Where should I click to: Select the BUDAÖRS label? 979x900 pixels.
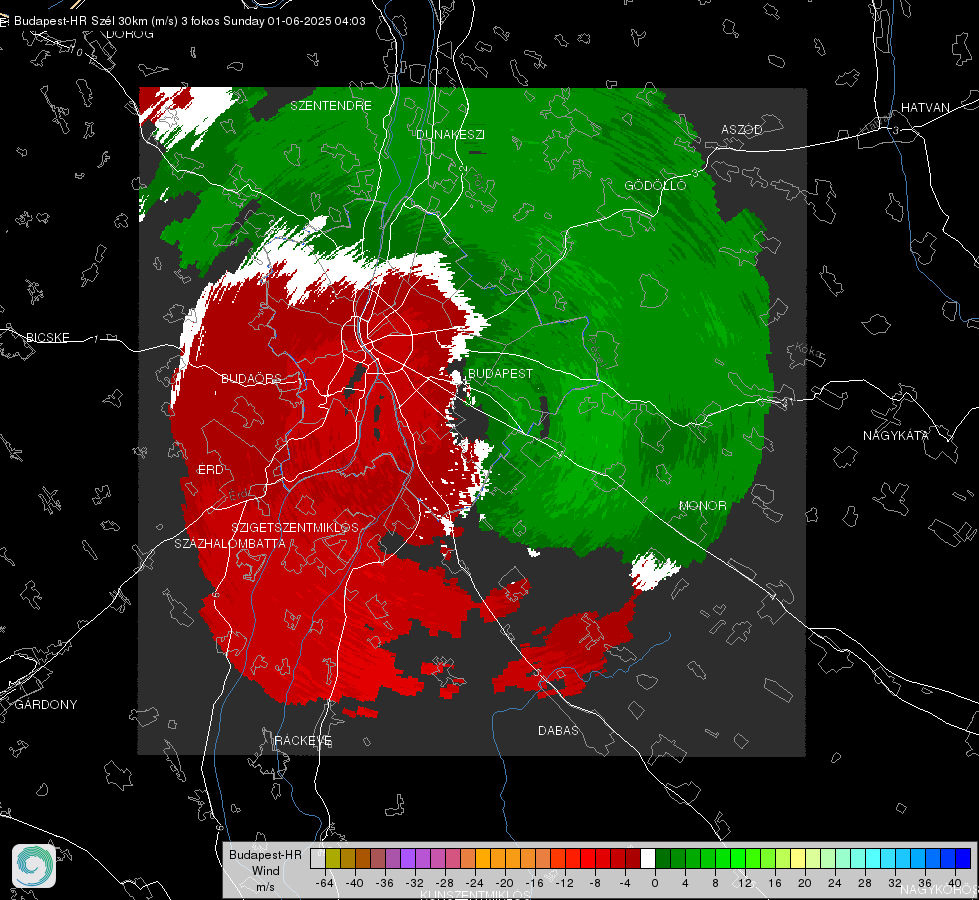252,378
